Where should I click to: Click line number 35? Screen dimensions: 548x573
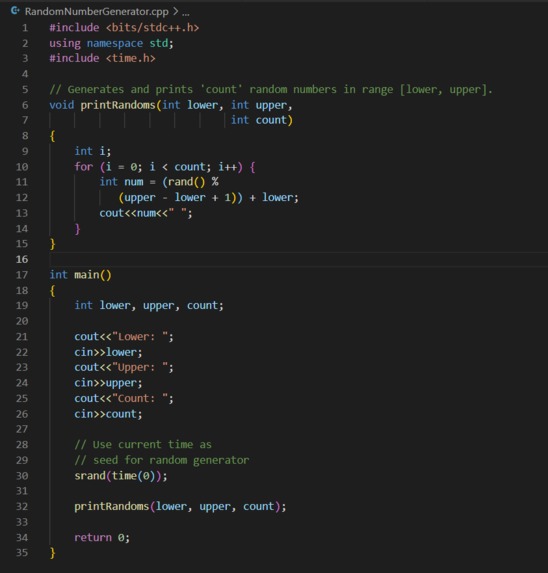(x=22, y=553)
